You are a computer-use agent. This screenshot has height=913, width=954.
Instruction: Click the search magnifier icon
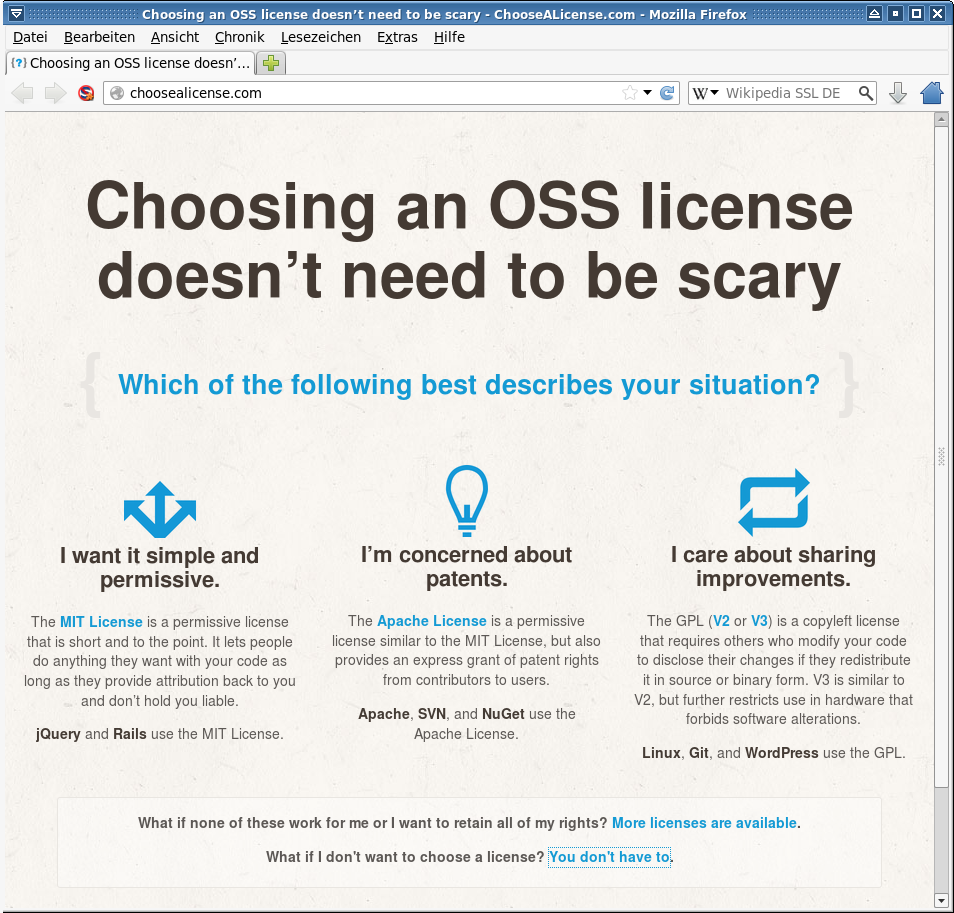pos(866,93)
